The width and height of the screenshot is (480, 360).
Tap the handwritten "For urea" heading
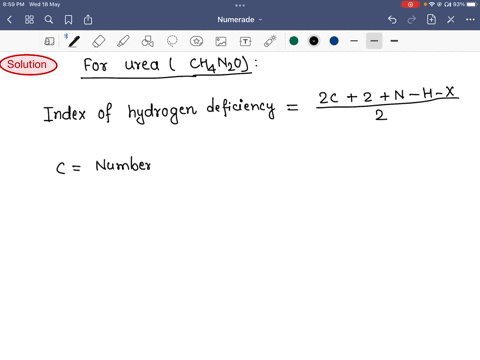point(121,65)
